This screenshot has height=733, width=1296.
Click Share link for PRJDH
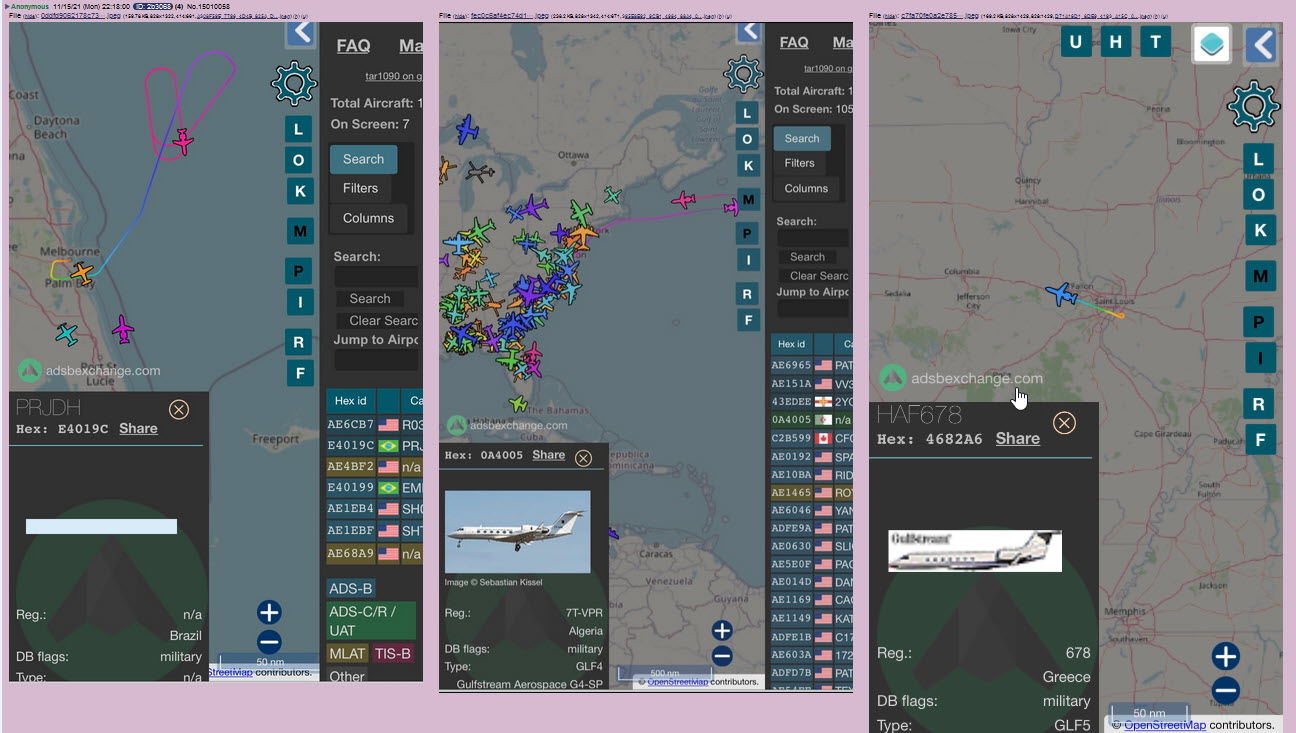point(138,428)
